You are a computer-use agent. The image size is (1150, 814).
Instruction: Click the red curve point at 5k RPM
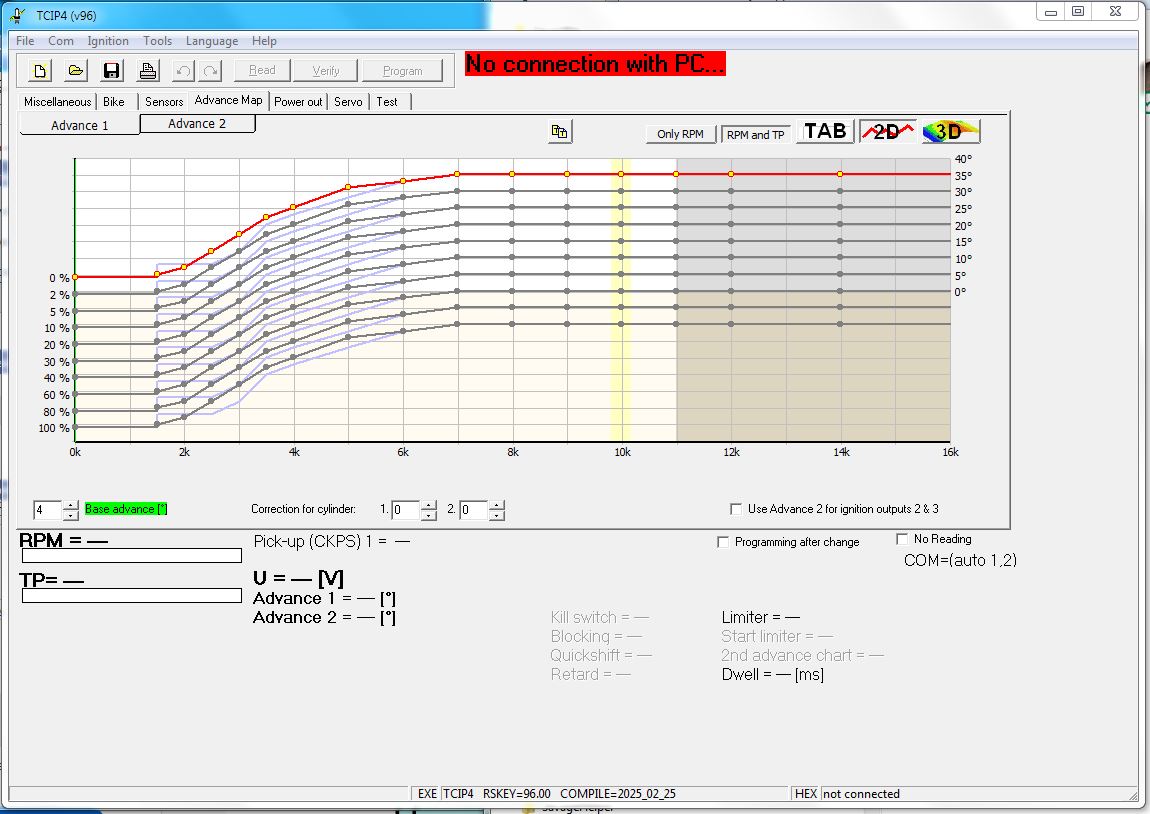click(x=348, y=187)
